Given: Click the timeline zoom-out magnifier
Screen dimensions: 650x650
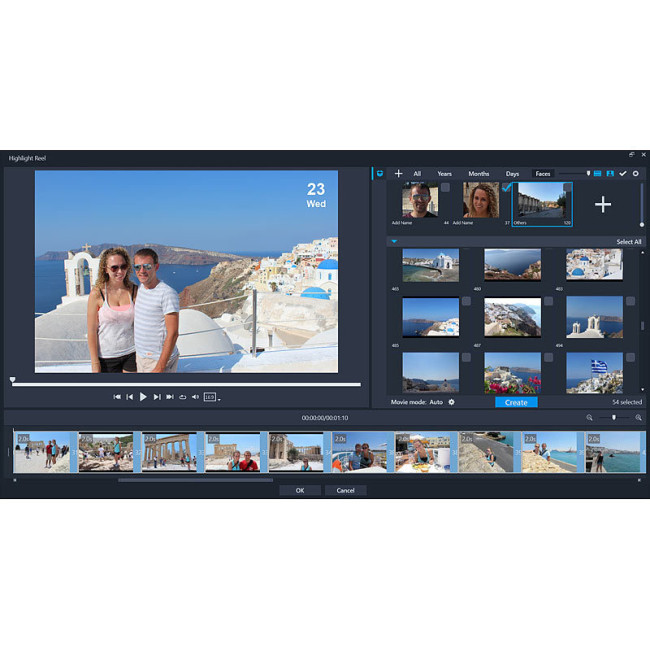Looking at the screenshot, I should point(589,417).
